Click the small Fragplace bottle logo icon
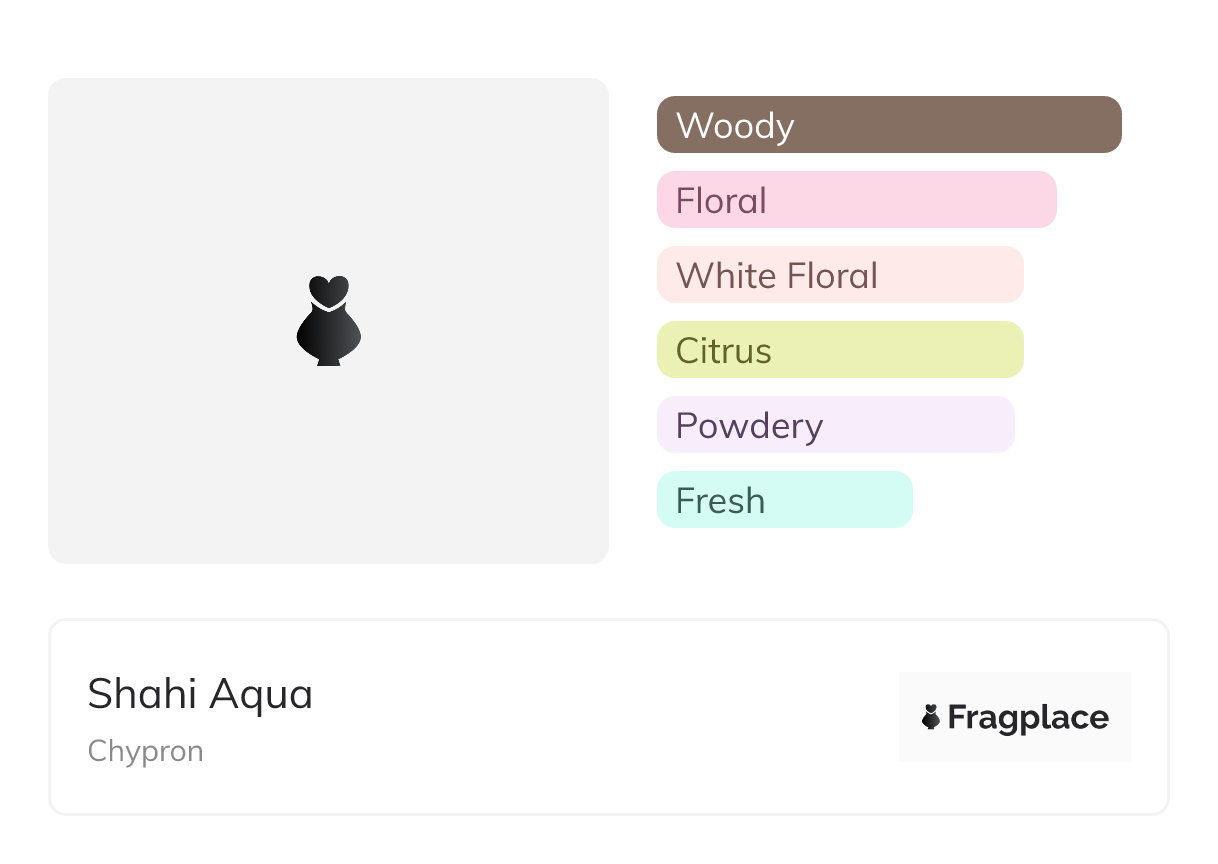The width and height of the screenshot is (1218, 864). coord(931,717)
